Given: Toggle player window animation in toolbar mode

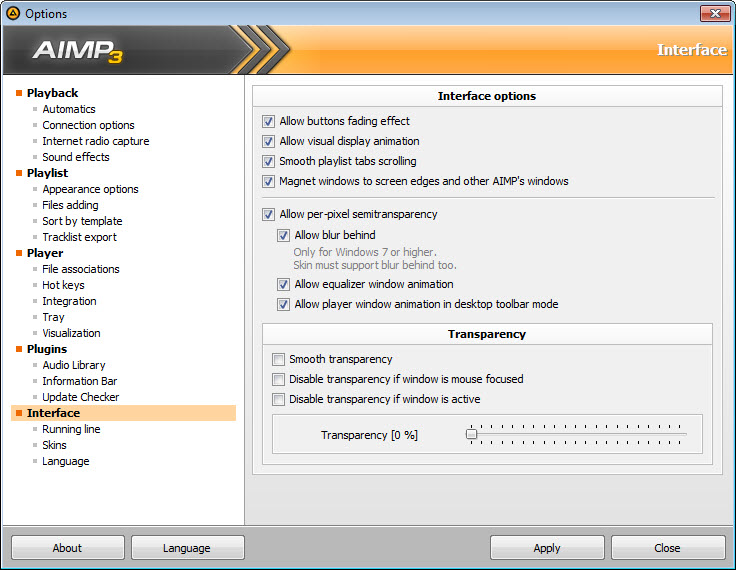Looking at the screenshot, I should coord(283,304).
